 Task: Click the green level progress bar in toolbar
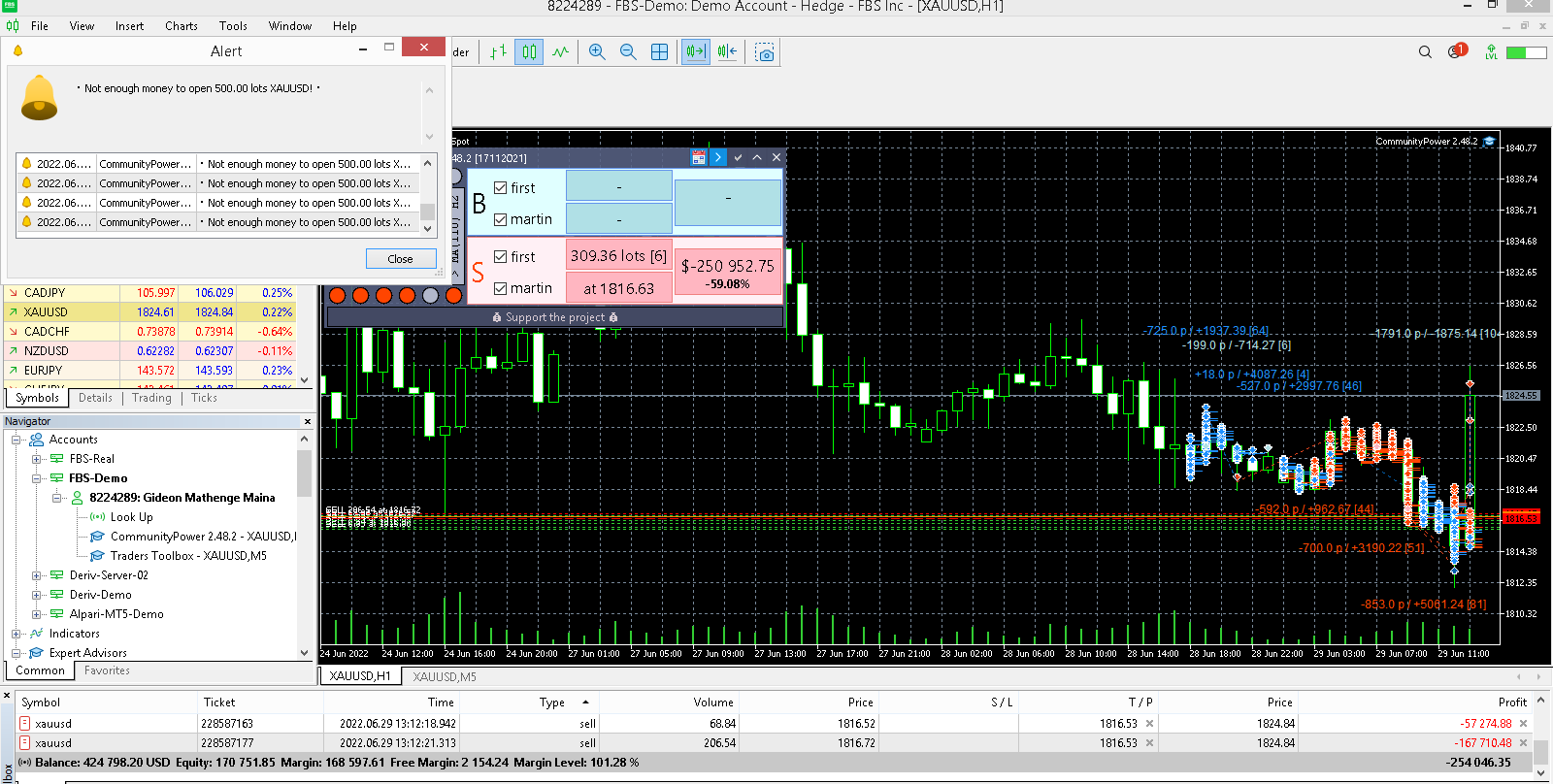[x=1526, y=52]
